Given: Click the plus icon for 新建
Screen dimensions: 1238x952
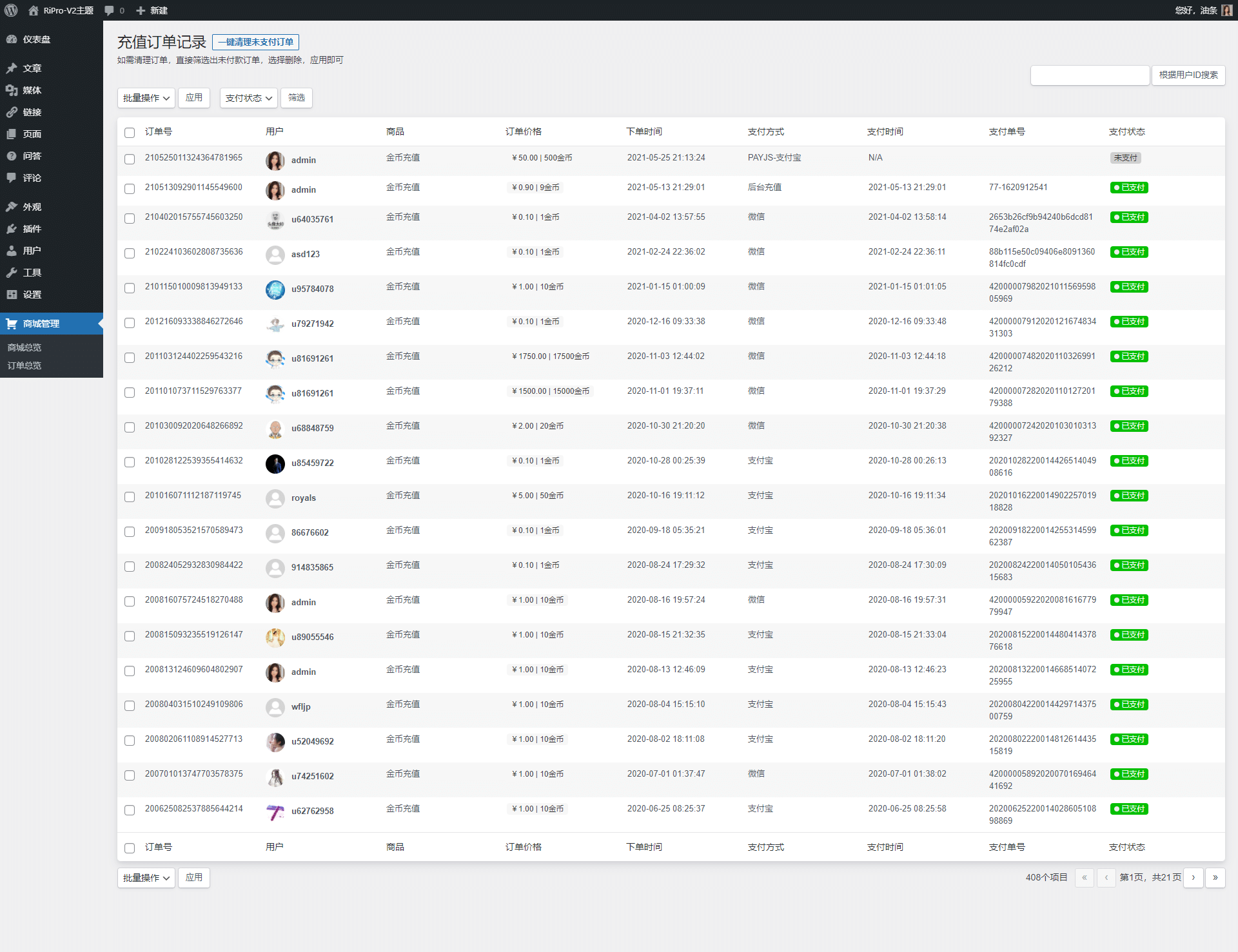Looking at the screenshot, I should (x=141, y=10).
